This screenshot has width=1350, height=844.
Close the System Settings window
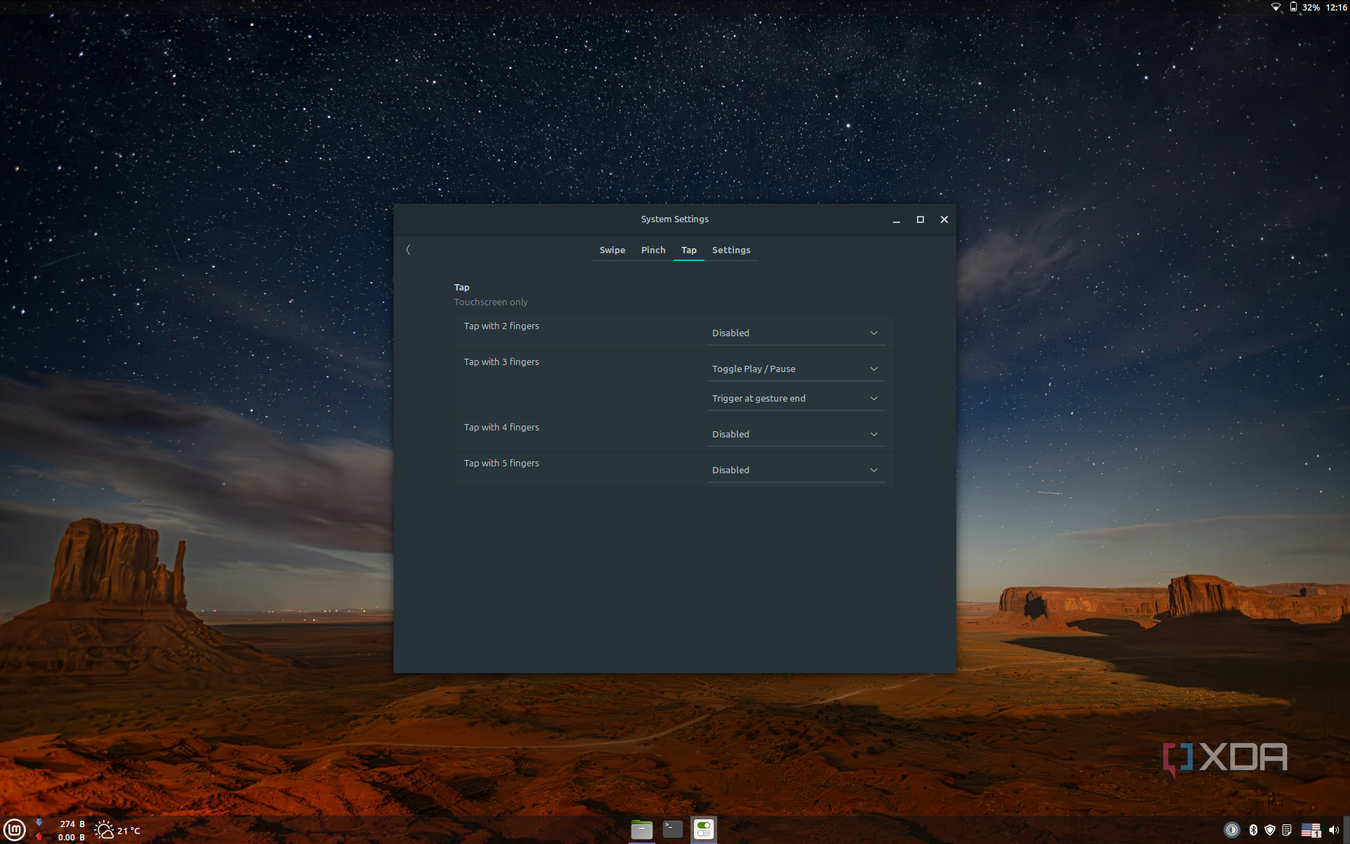coord(944,219)
